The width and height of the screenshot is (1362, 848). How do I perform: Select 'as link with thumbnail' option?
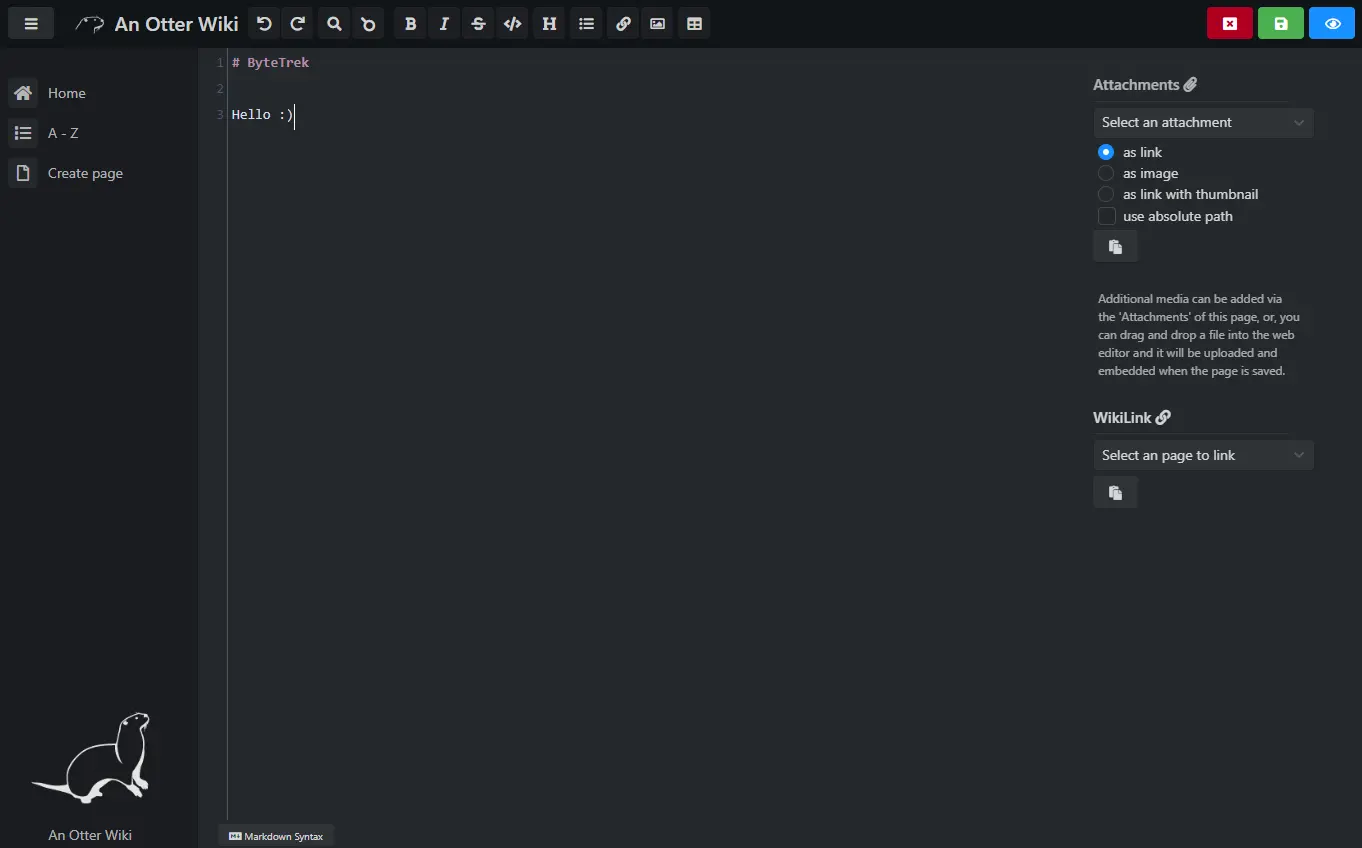click(x=1106, y=194)
